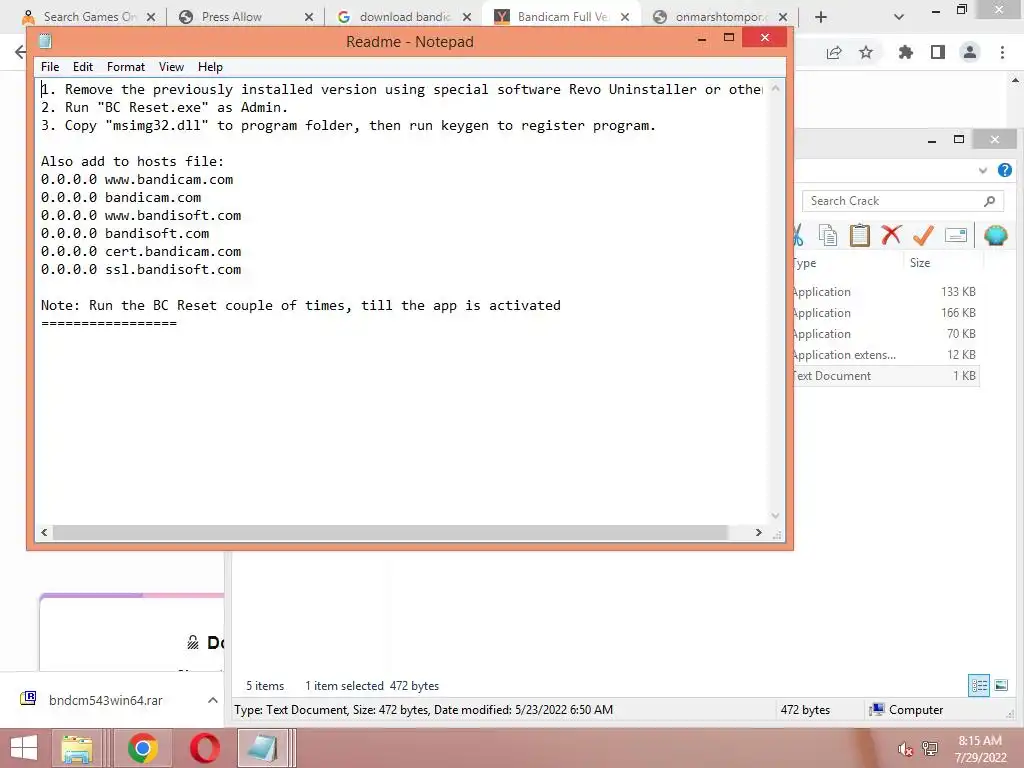
Task: Open a new Chrome tab
Action: [821, 17]
